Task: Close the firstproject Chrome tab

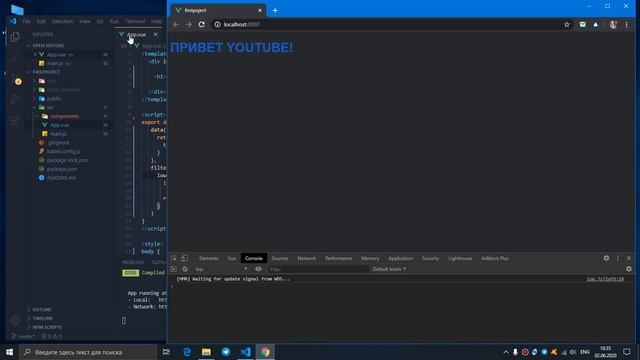Action: [x=260, y=11]
